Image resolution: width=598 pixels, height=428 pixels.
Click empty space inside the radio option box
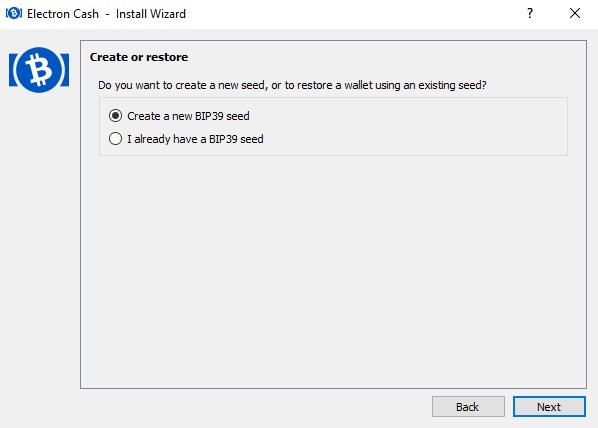[x=412, y=127]
